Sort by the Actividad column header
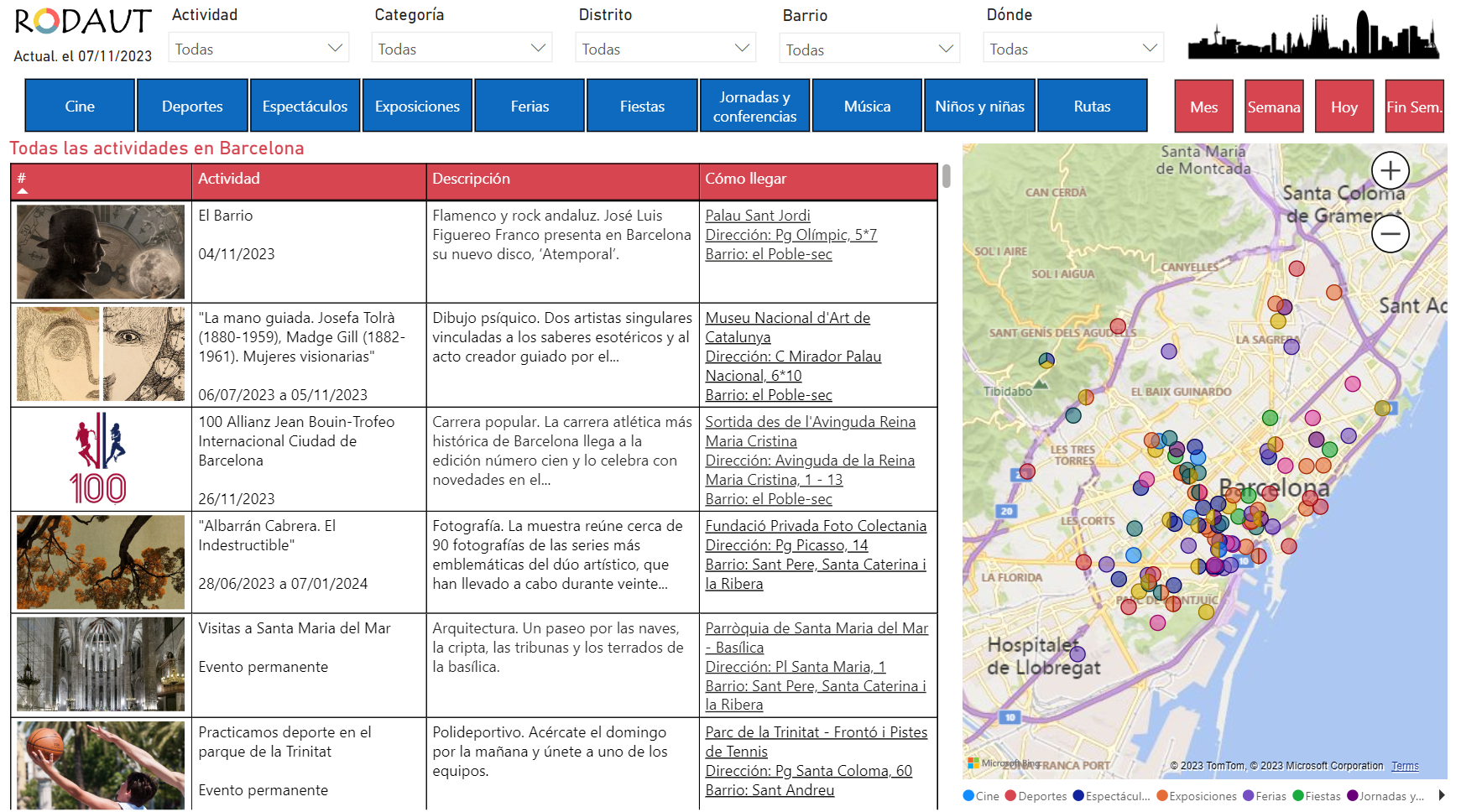This screenshot has height=812, width=1461. [x=309, y=180]
